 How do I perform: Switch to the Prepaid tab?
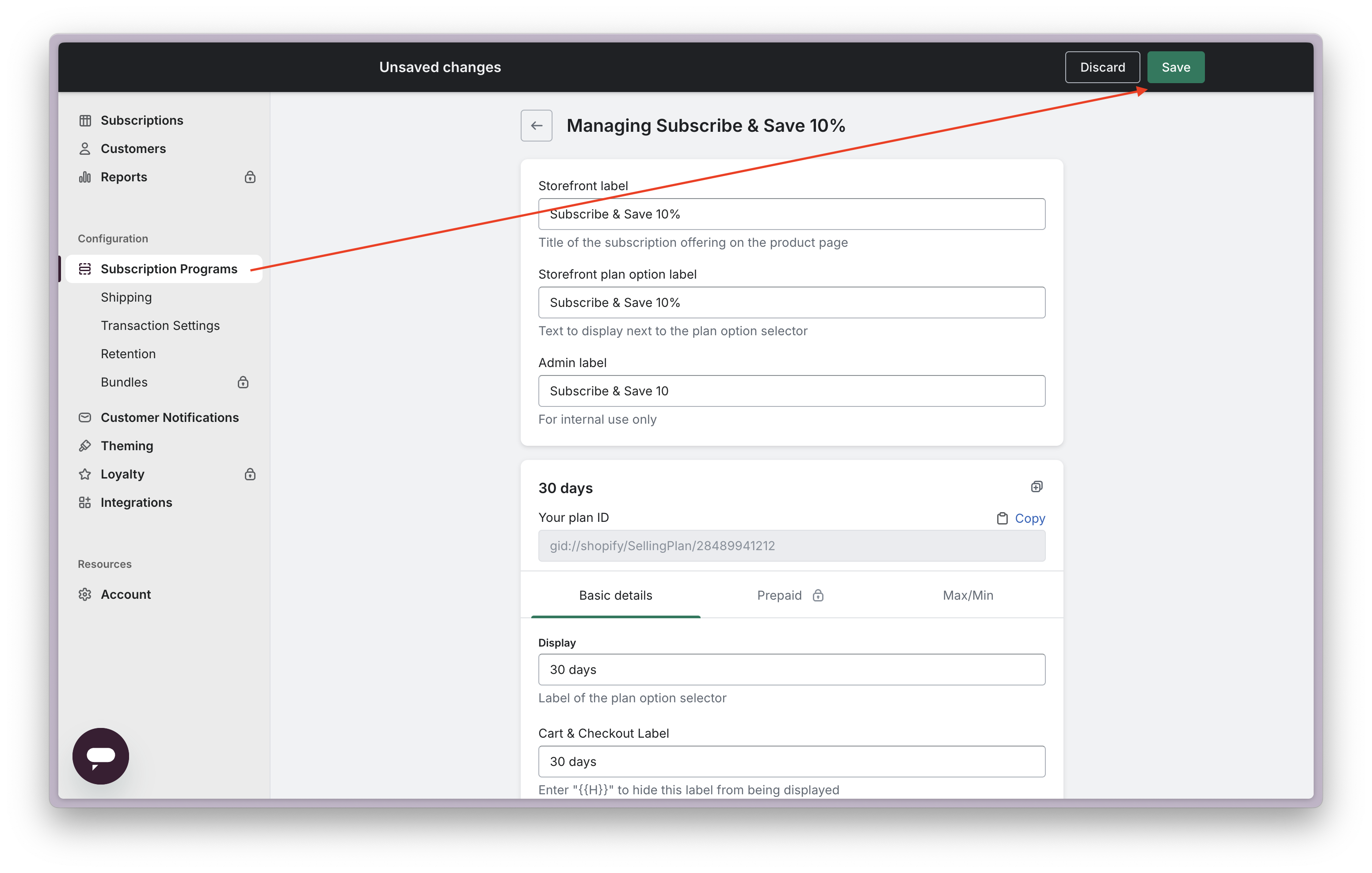click(x=790, y=595)
